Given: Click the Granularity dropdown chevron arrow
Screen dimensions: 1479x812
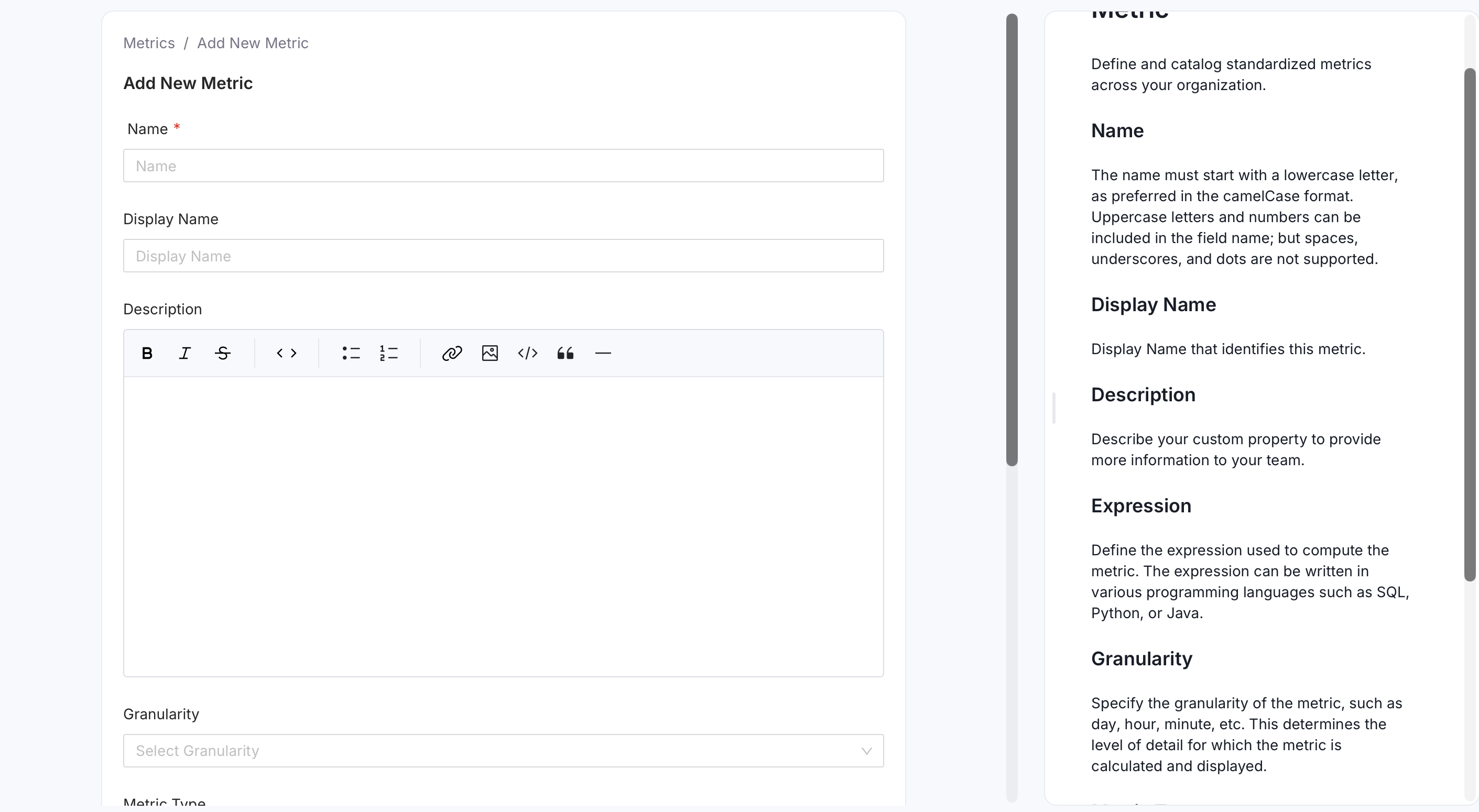Looking at the screenshot, I should tap(866, 751).
